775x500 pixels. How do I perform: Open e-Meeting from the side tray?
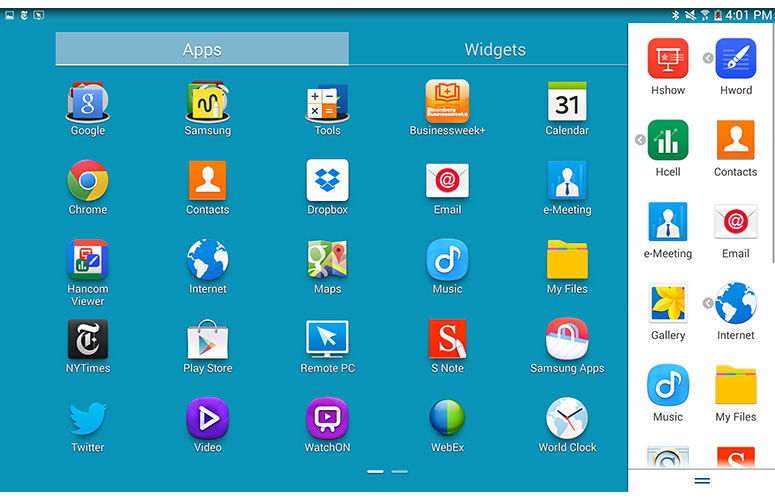[x=668, y=221]
